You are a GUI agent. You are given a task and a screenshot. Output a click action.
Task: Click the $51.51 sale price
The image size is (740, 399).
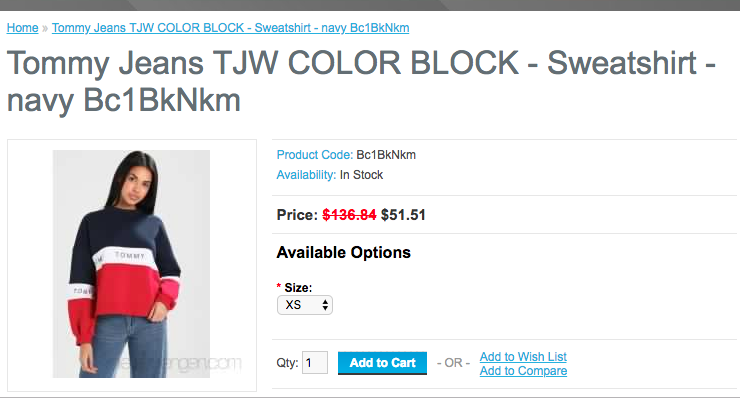(x=403, y=215)
